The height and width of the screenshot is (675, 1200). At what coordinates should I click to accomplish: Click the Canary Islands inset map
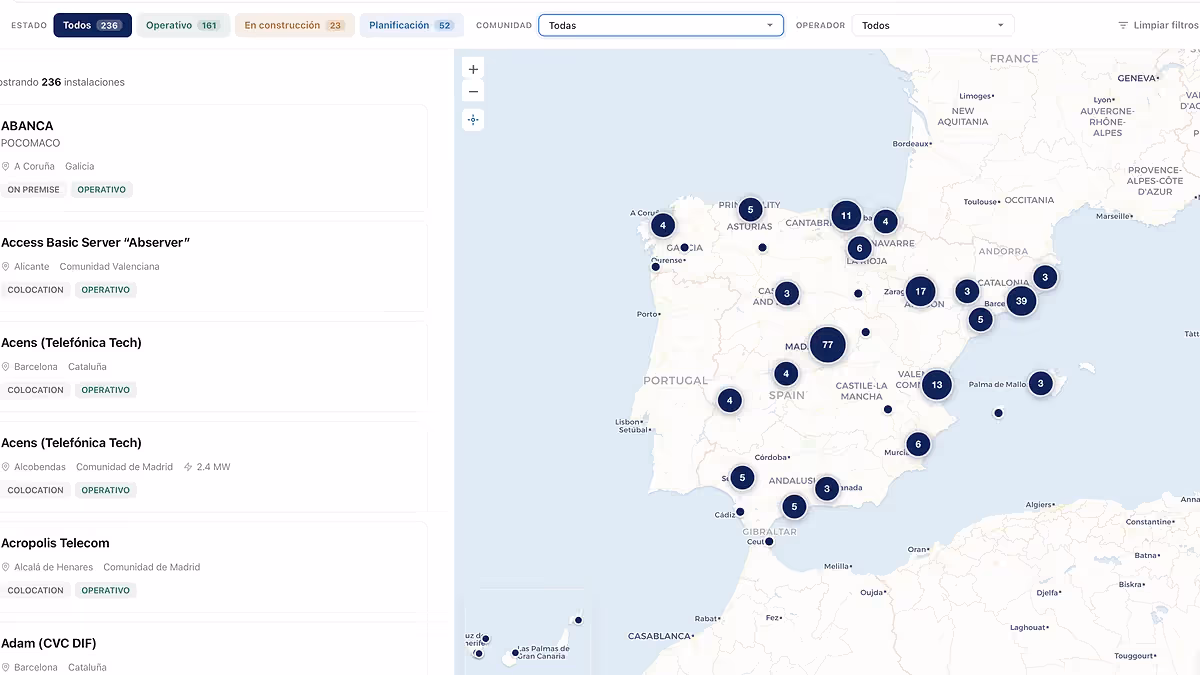pos(529,634)
